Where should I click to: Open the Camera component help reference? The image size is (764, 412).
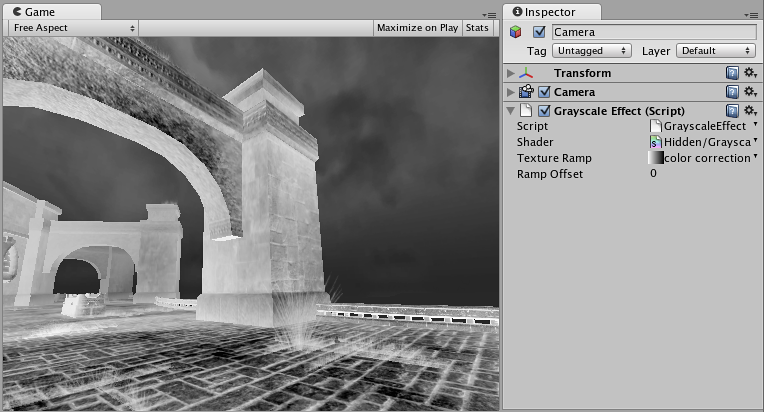click(732, 92)
